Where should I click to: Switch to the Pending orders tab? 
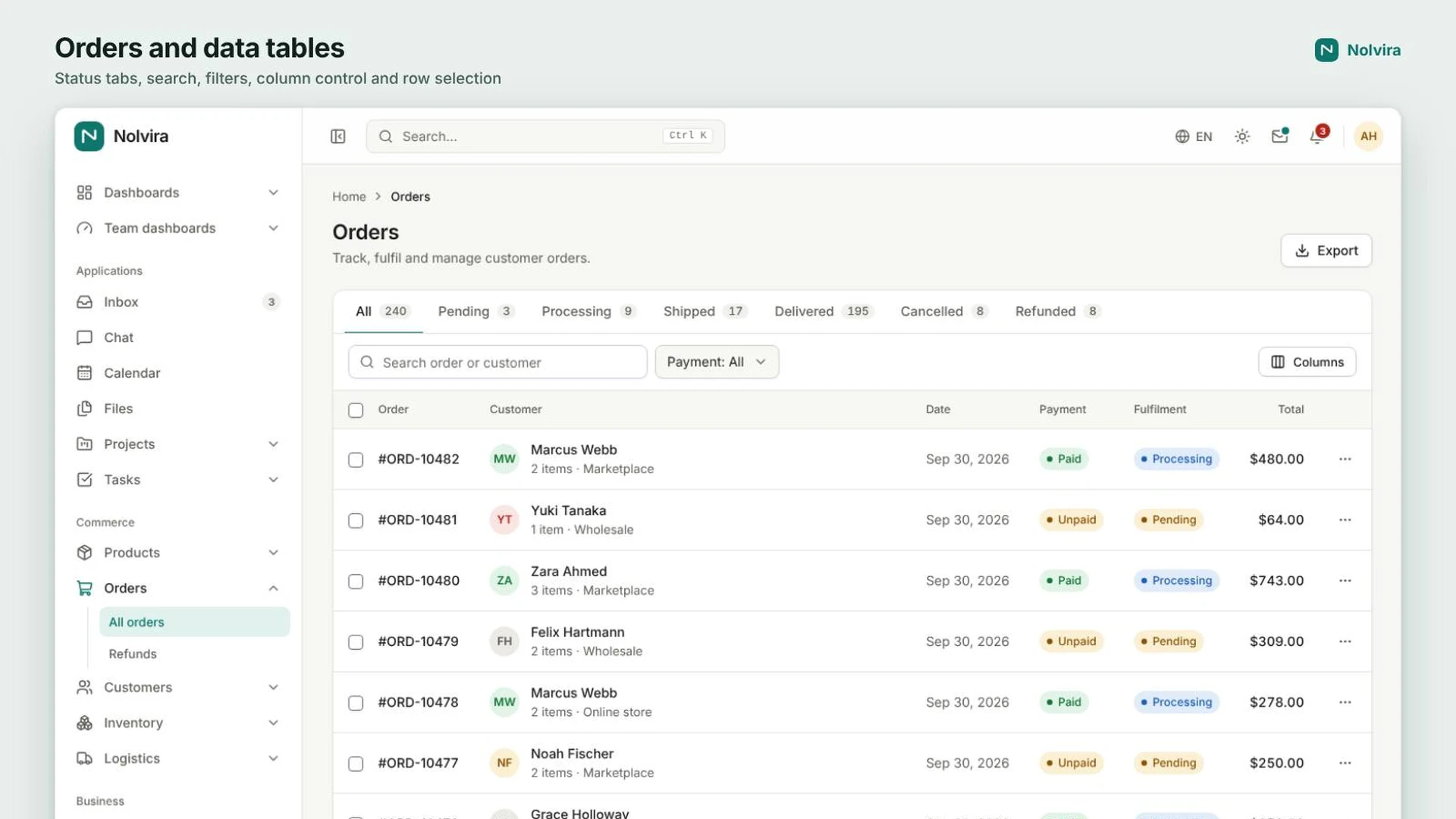click(x=475, y=312)
